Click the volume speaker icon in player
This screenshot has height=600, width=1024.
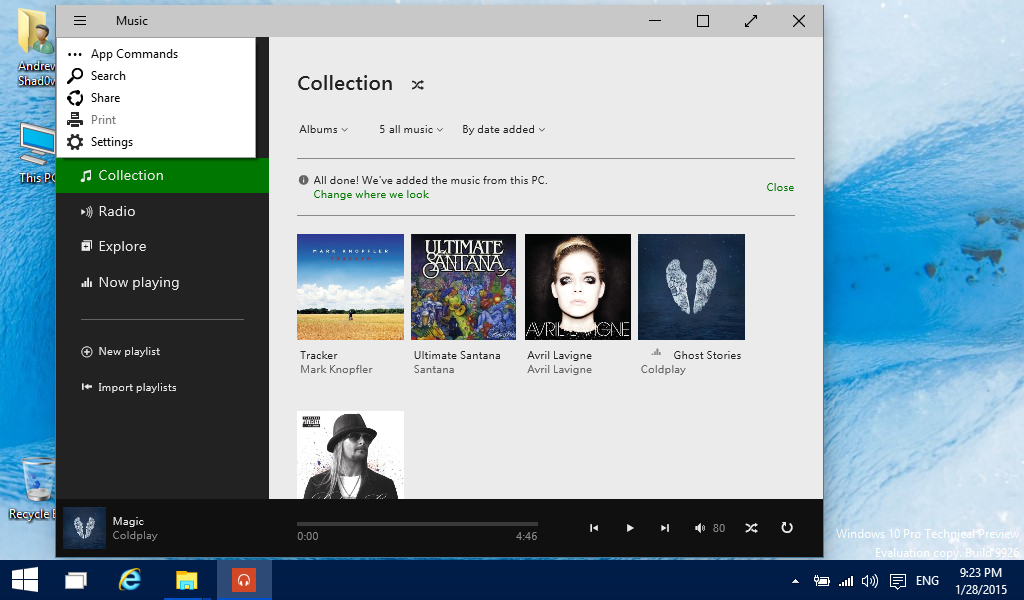[700, 528]
